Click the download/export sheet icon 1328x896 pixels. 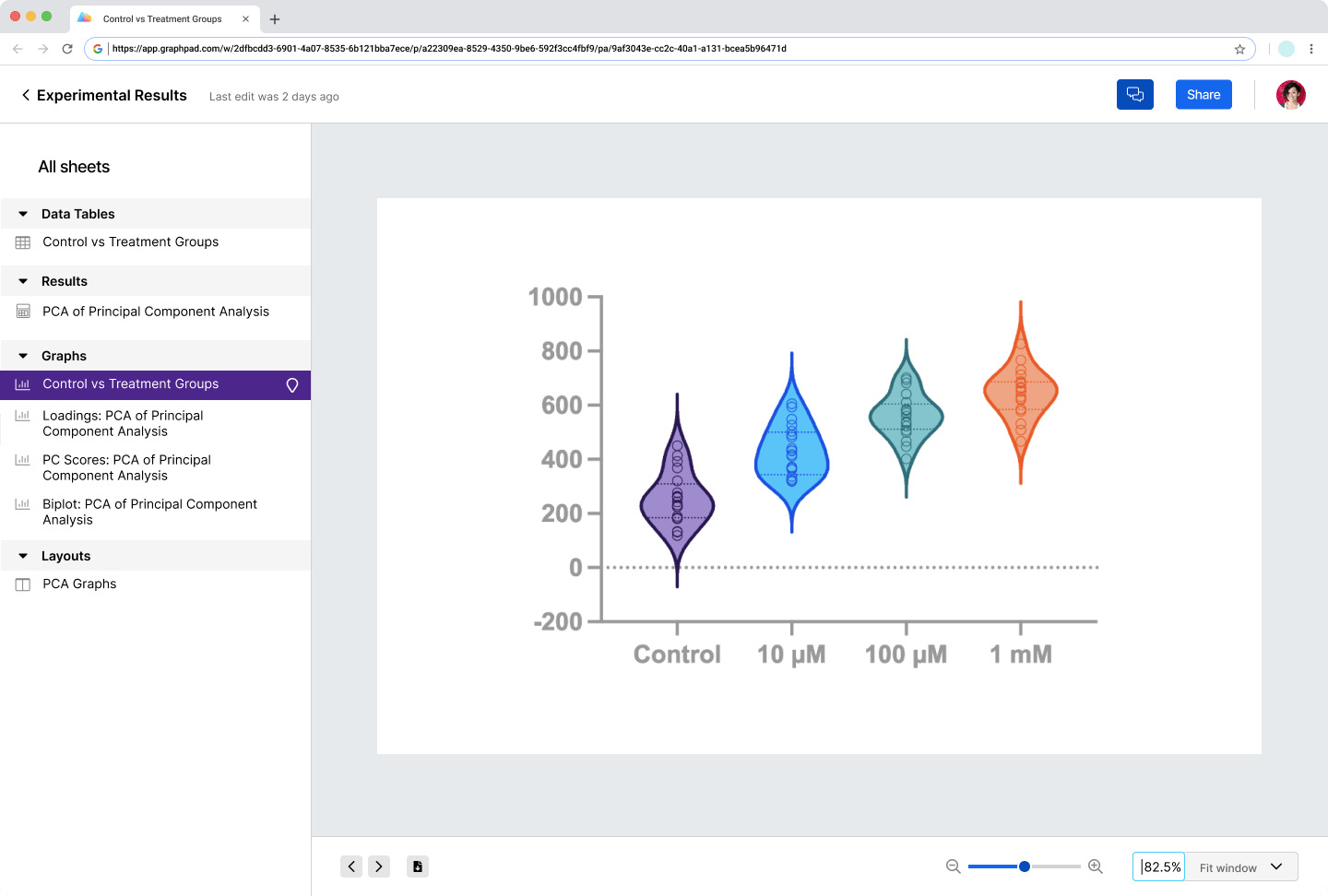click(417, 867)
